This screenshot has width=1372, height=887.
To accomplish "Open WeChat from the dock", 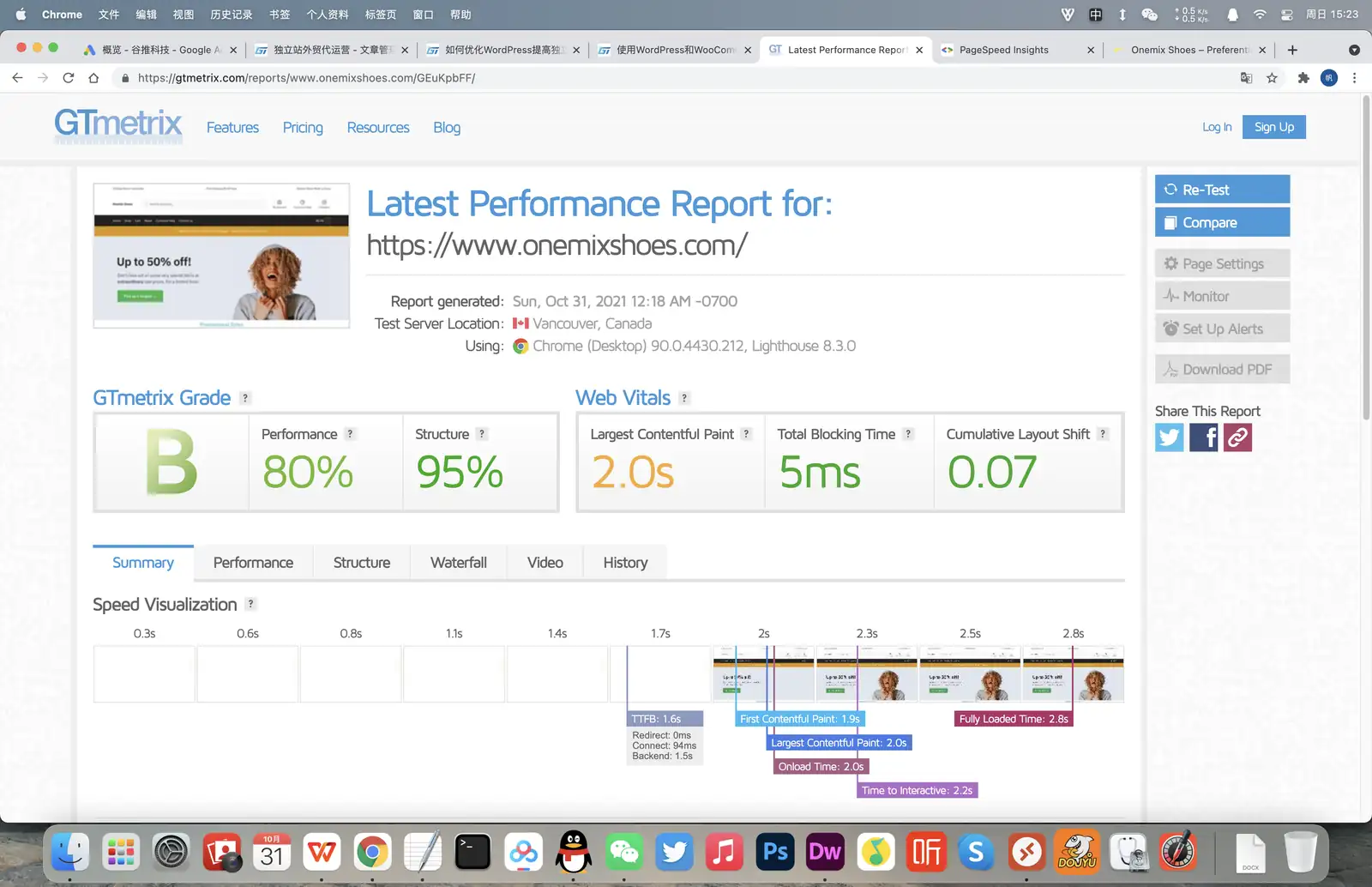I will pos(624,852).
